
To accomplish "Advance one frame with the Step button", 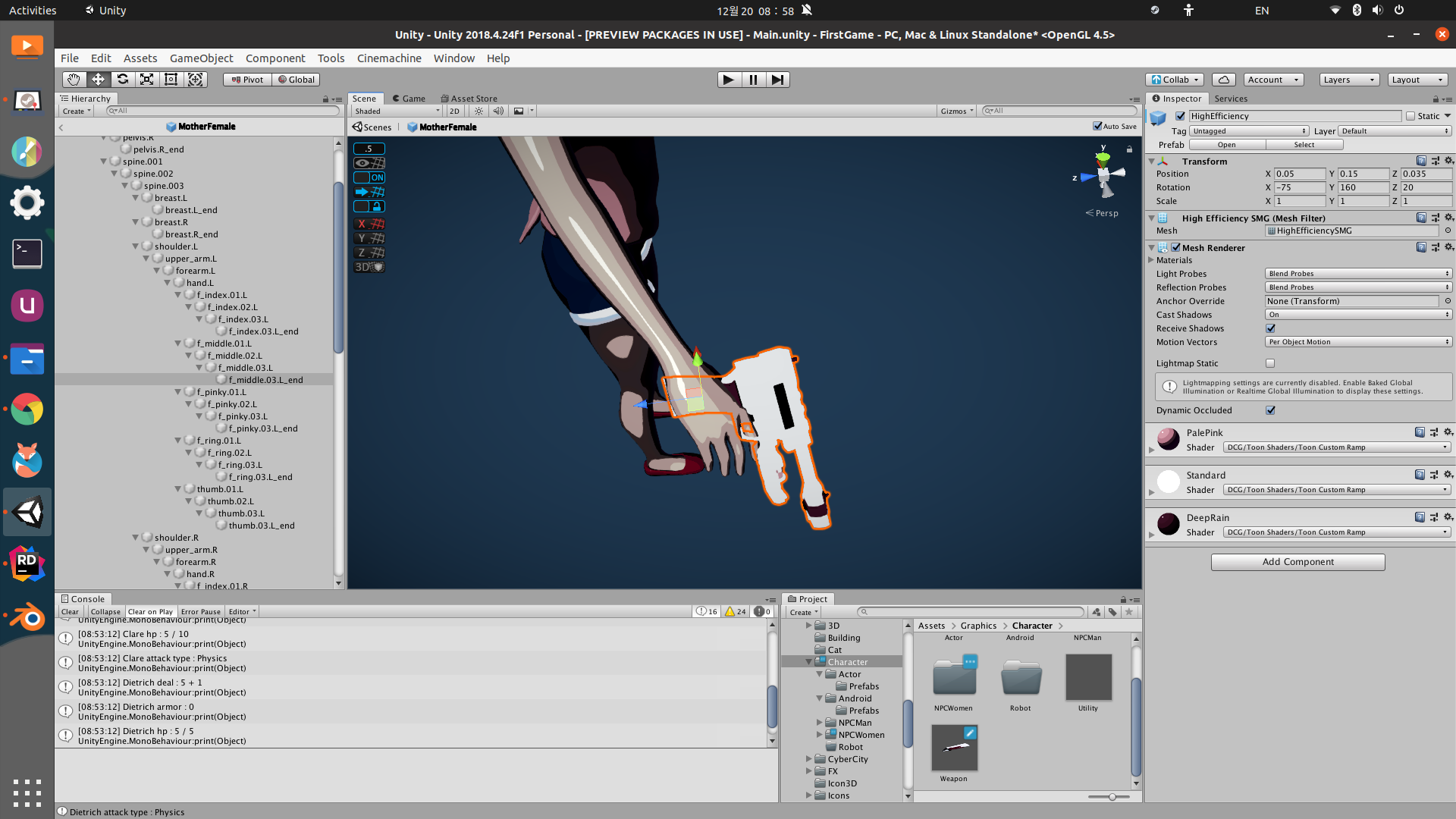I will [777, 80].
